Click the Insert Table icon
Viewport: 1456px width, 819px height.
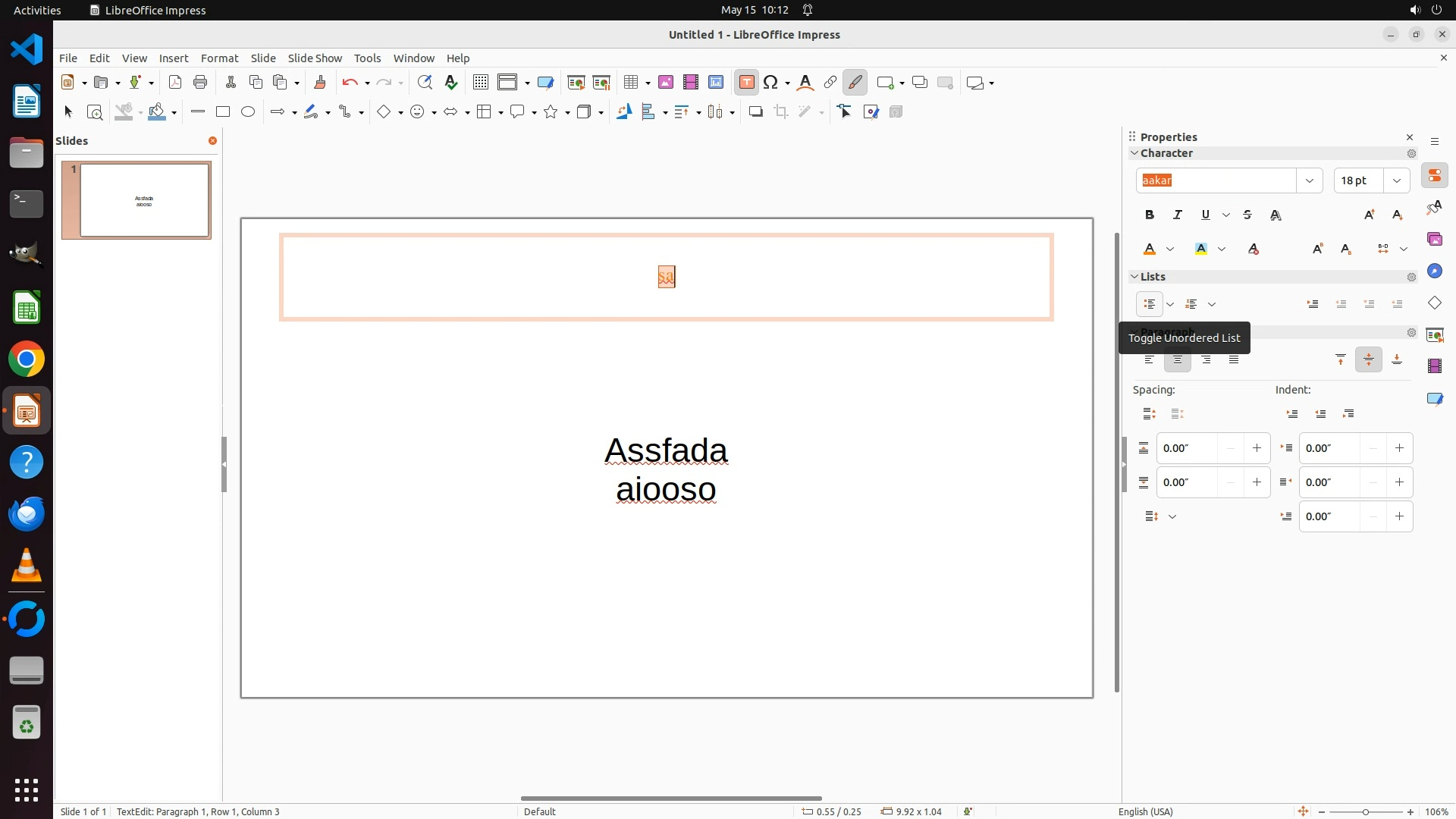[630, 83]
